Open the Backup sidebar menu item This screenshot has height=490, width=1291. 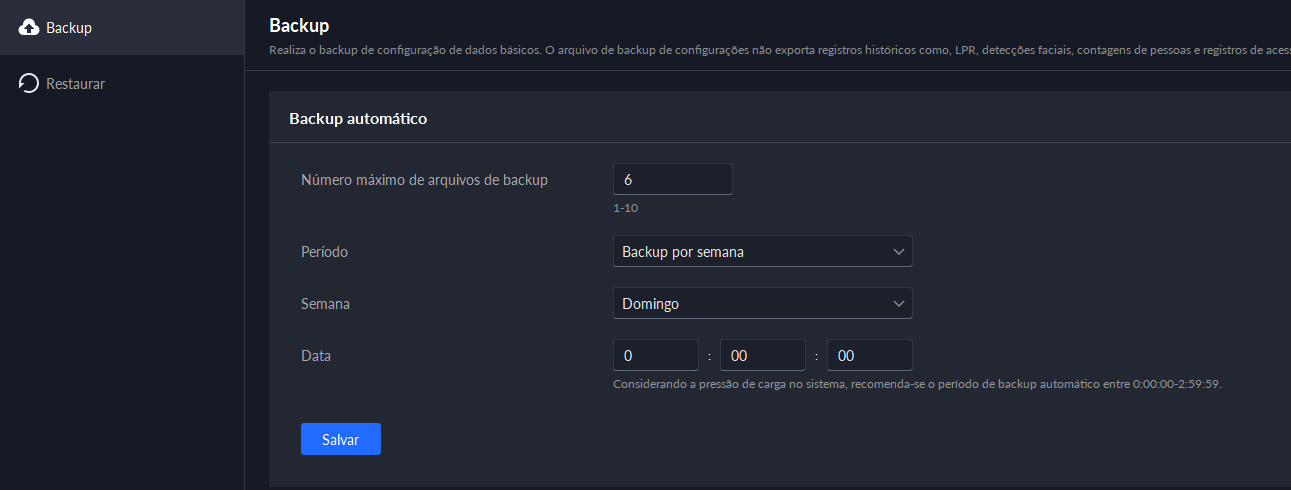click(69, 28)
